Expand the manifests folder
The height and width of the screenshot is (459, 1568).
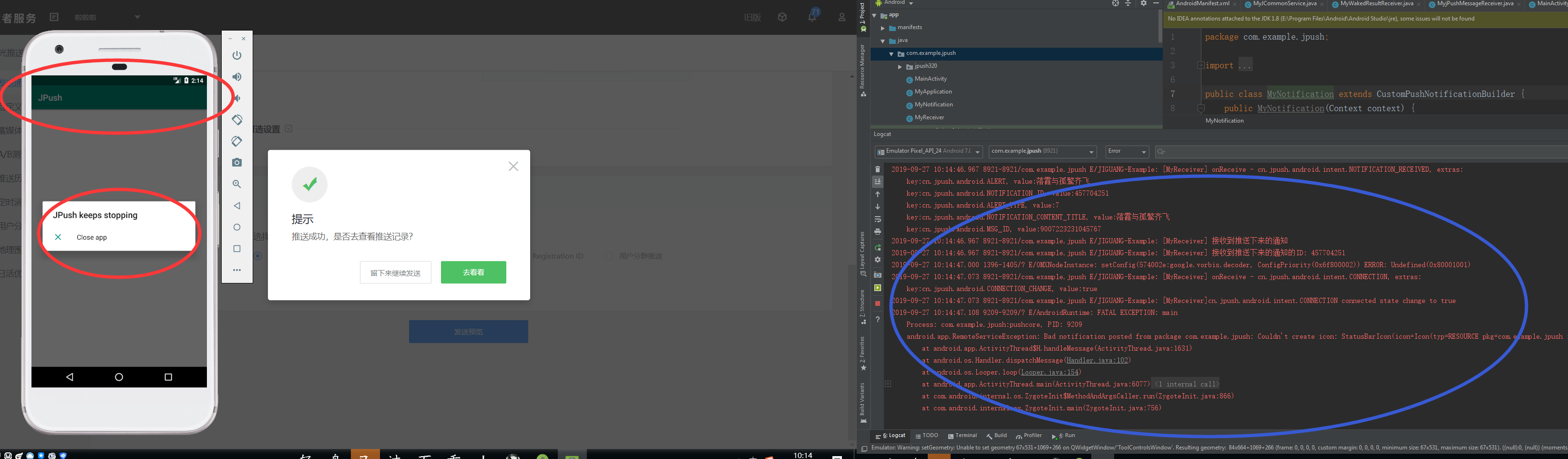882,28
